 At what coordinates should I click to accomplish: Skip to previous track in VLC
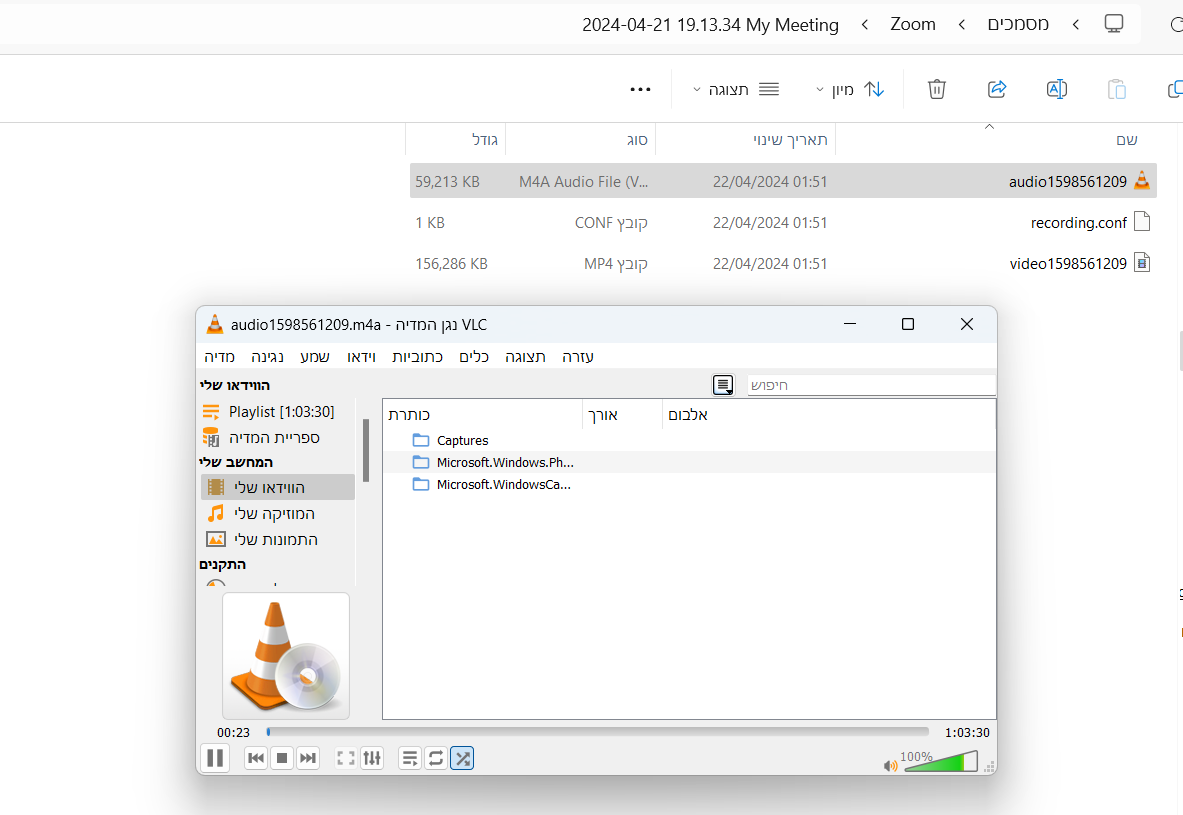[x=256, y=758]
